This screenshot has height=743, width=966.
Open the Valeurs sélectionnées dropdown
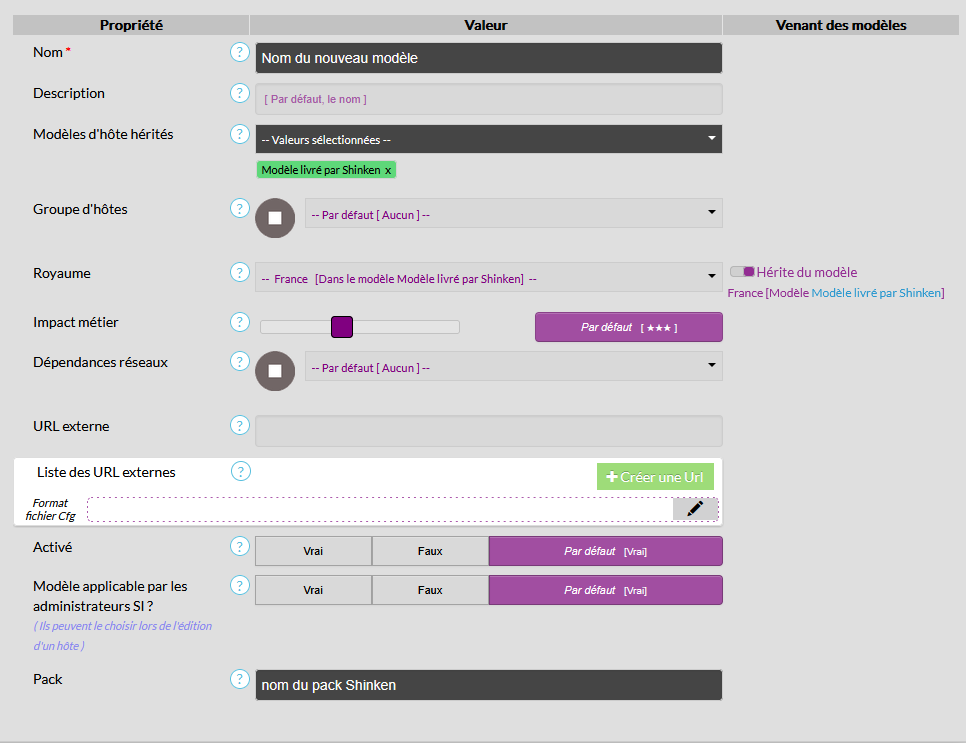[488, 139]
